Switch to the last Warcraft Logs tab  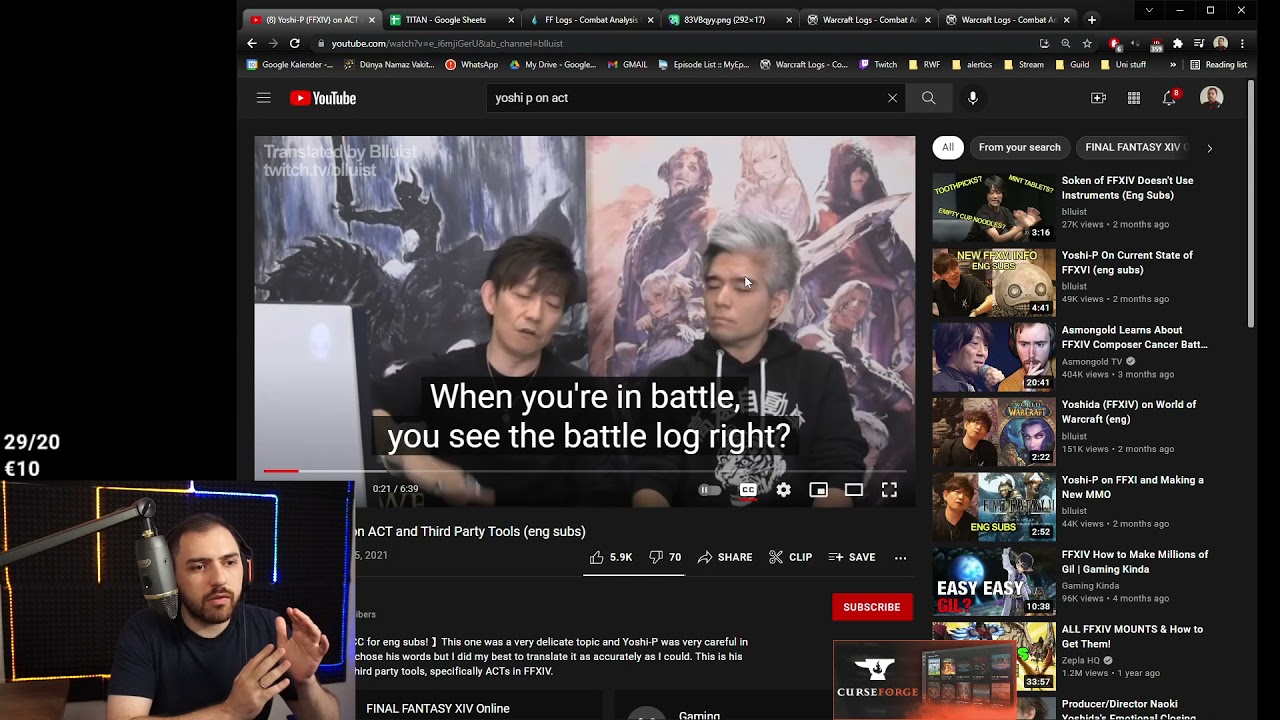(1007, 19)
